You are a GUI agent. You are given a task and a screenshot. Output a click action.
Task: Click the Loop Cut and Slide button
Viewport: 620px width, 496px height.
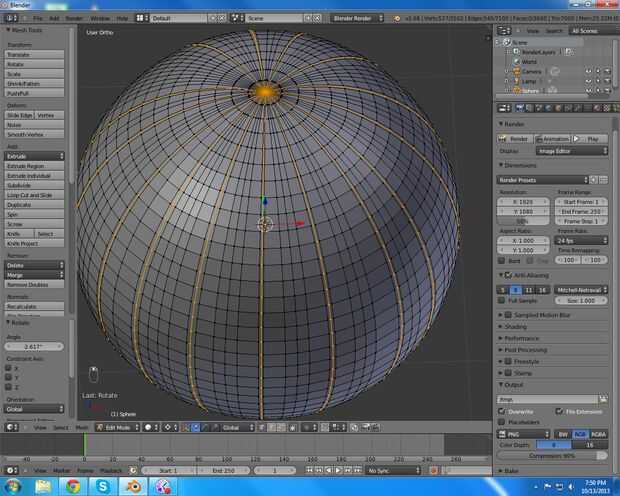point(34,195)
